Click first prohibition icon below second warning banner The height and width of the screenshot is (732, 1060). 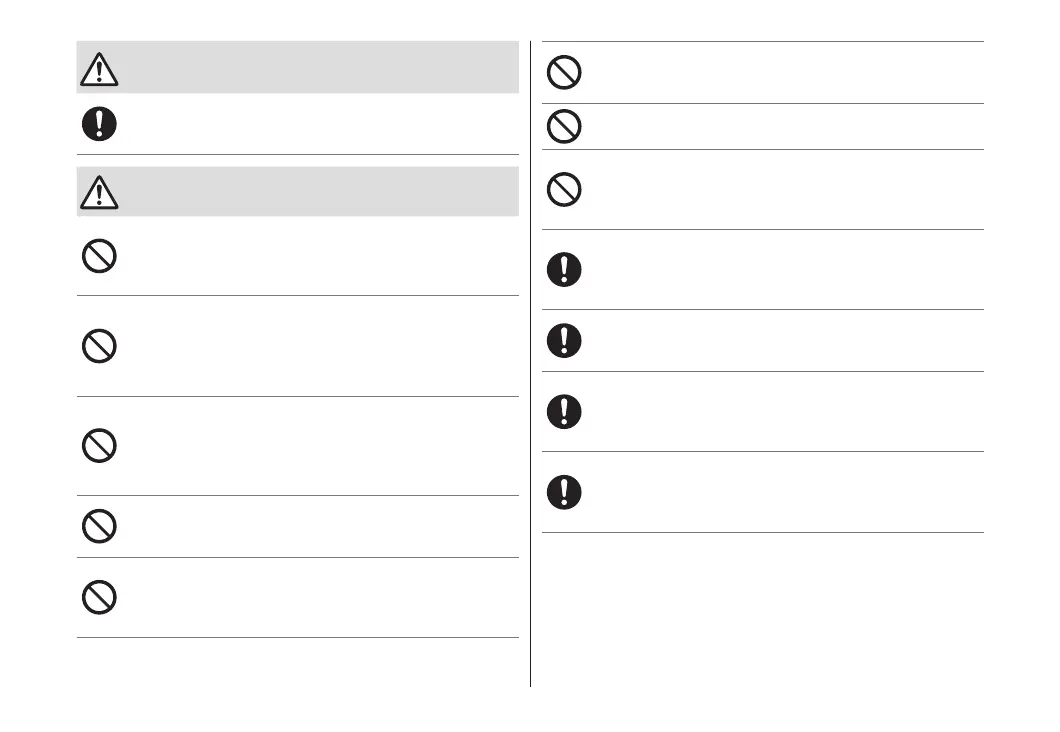tap(99, 256)
